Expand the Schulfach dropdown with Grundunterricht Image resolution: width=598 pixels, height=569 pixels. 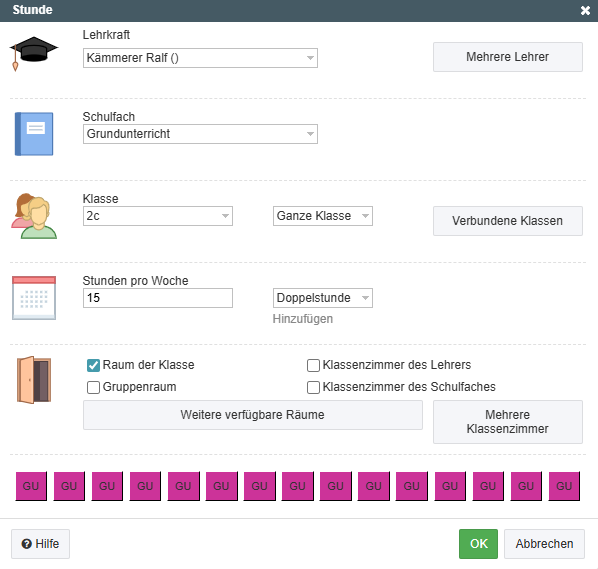(x=200, y=134)
